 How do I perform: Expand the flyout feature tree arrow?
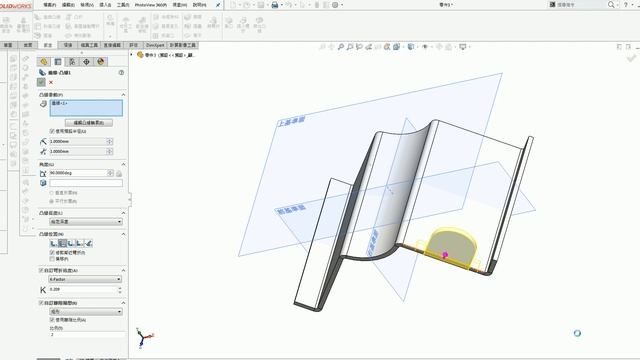click(131, 55)
